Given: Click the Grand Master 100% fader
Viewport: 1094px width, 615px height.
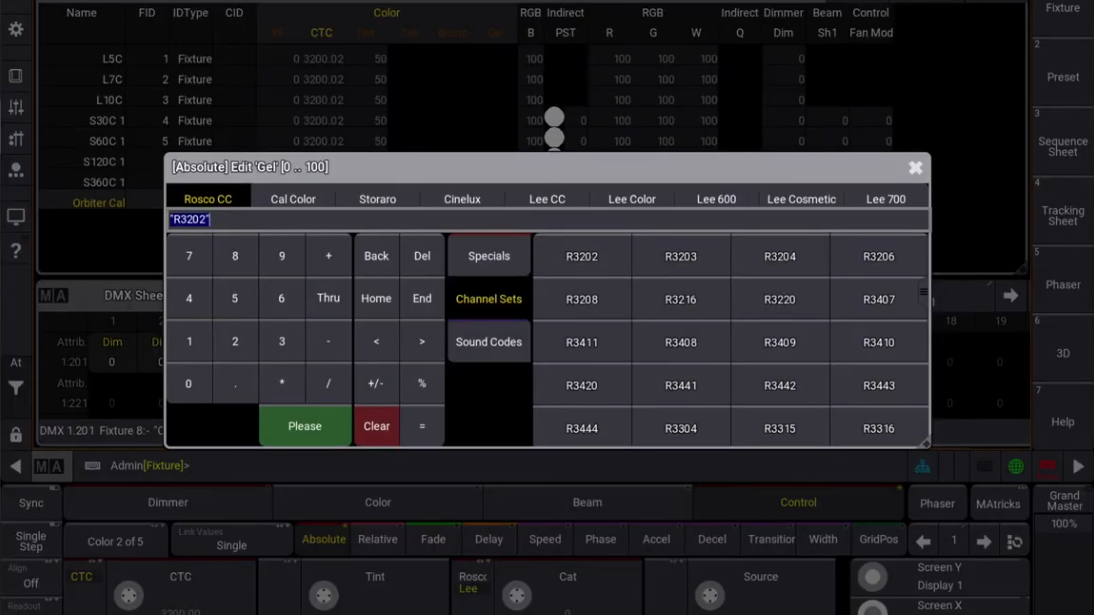Looking at the screenshot, I should (1063, 509).
